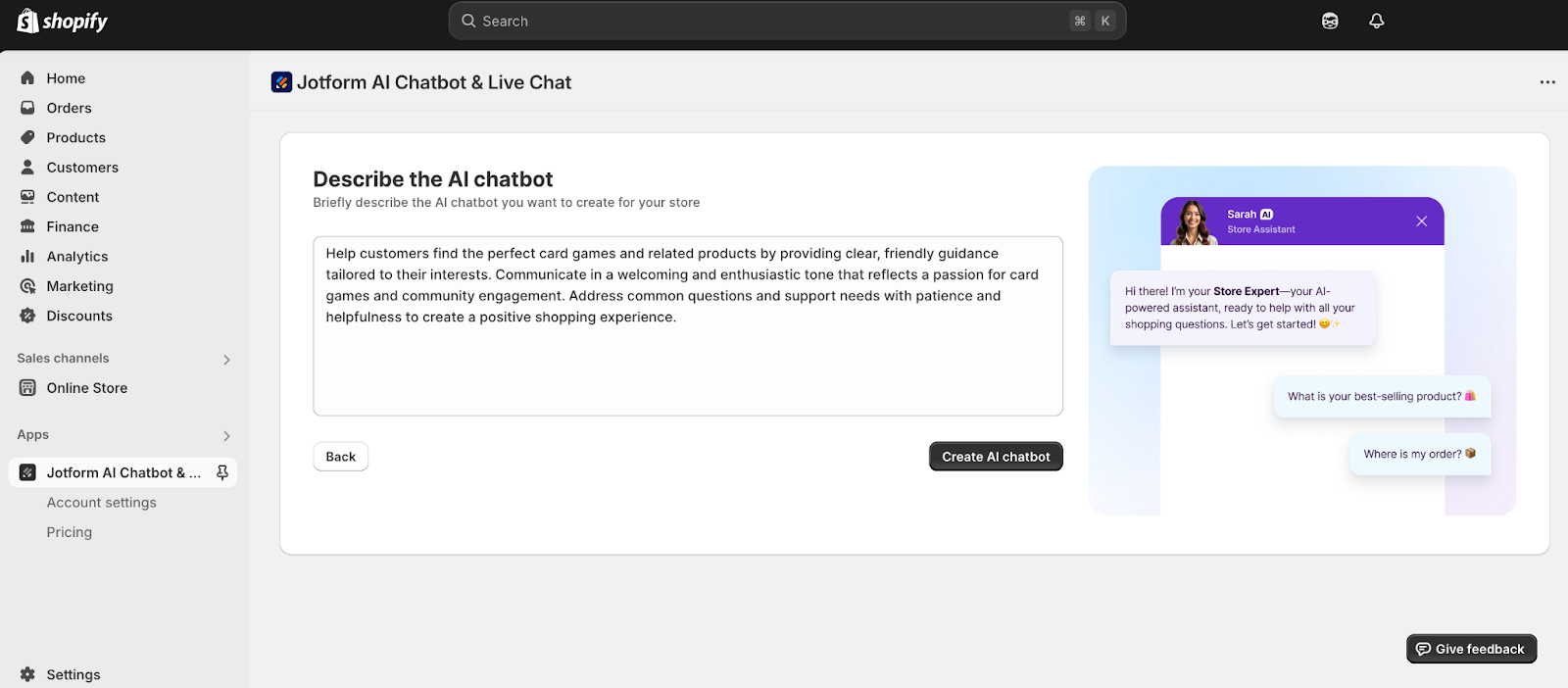Image resolution: width=1568 pixels, height=688 pixels.
Task: Unpin the Jotform AI Chatbot app
Action: point(222,472)
